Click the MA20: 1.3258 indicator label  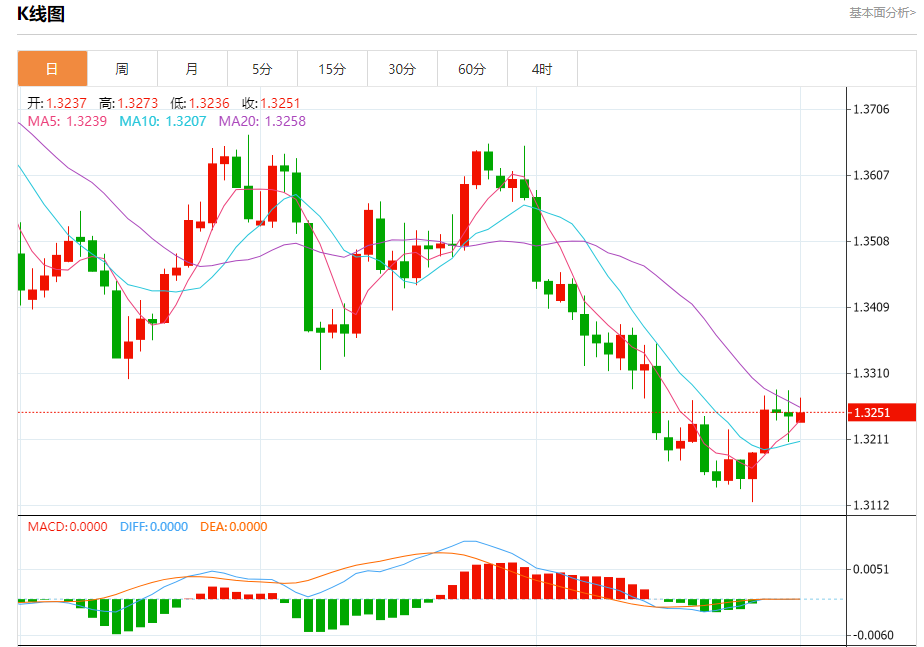262,121
